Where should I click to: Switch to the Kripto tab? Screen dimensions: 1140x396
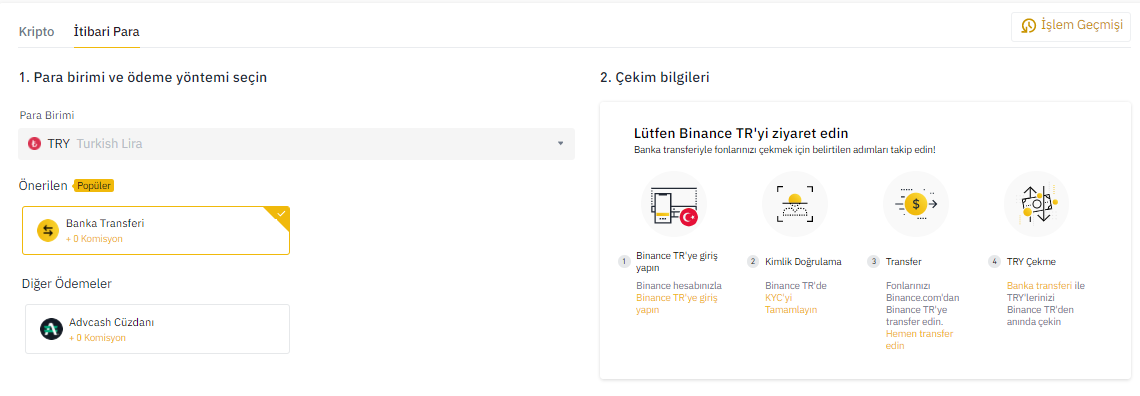coord(36,32)
